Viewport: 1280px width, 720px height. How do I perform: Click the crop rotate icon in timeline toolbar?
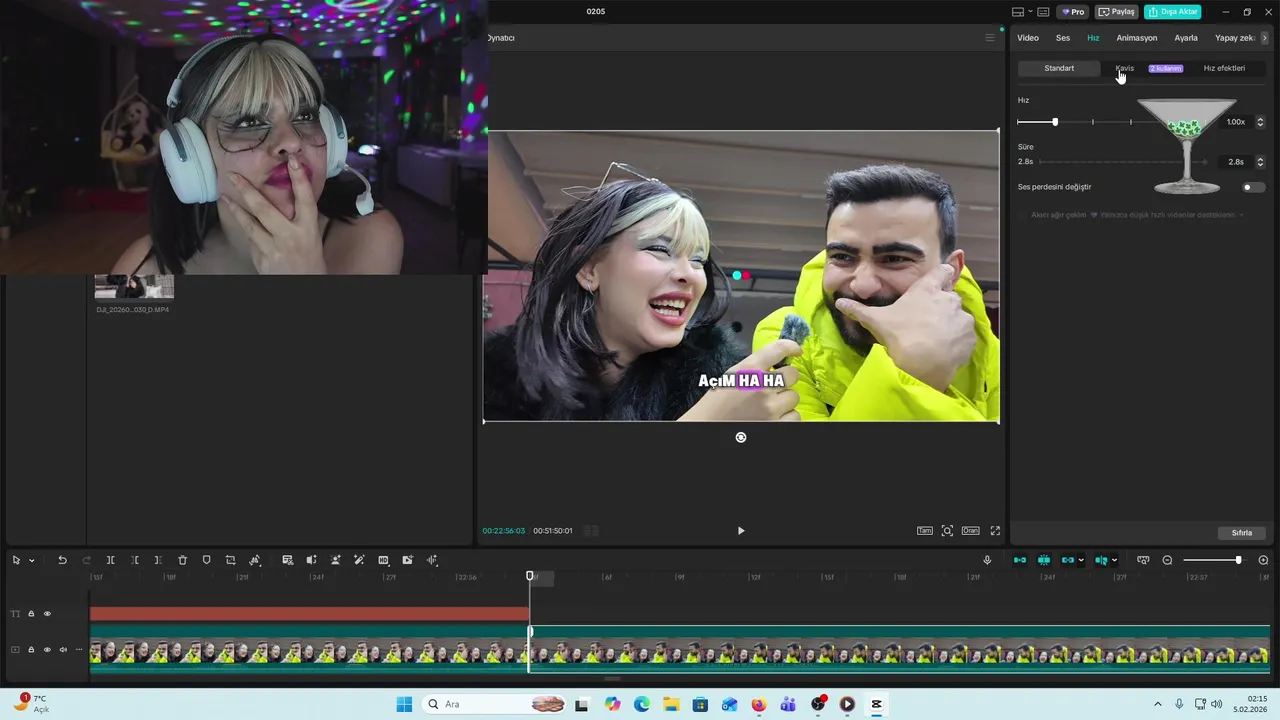(230, 560)
